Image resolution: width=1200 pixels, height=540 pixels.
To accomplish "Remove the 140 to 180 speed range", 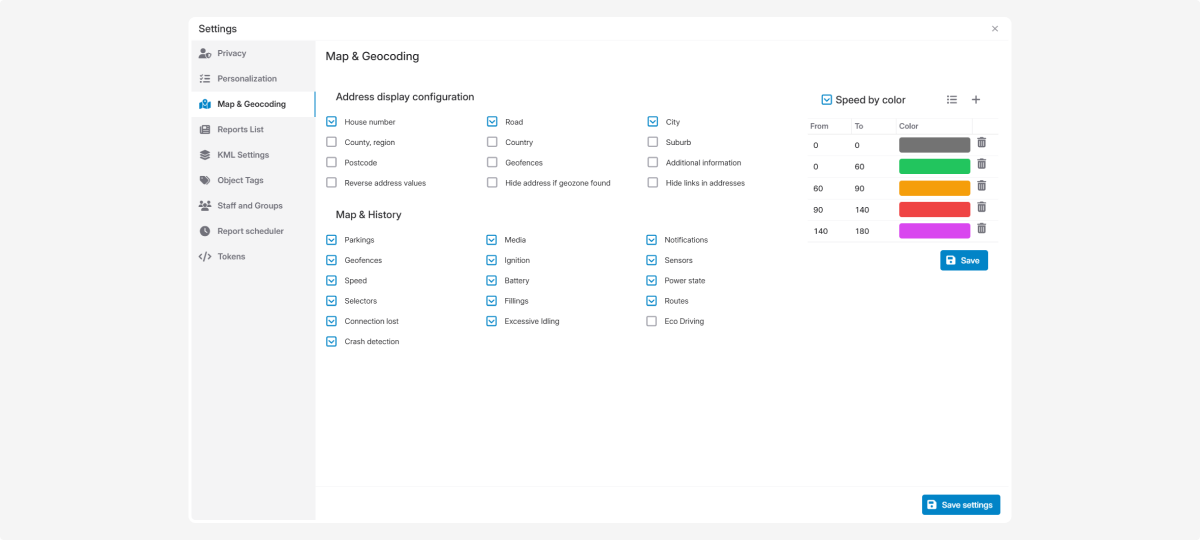I will point(981,229).
